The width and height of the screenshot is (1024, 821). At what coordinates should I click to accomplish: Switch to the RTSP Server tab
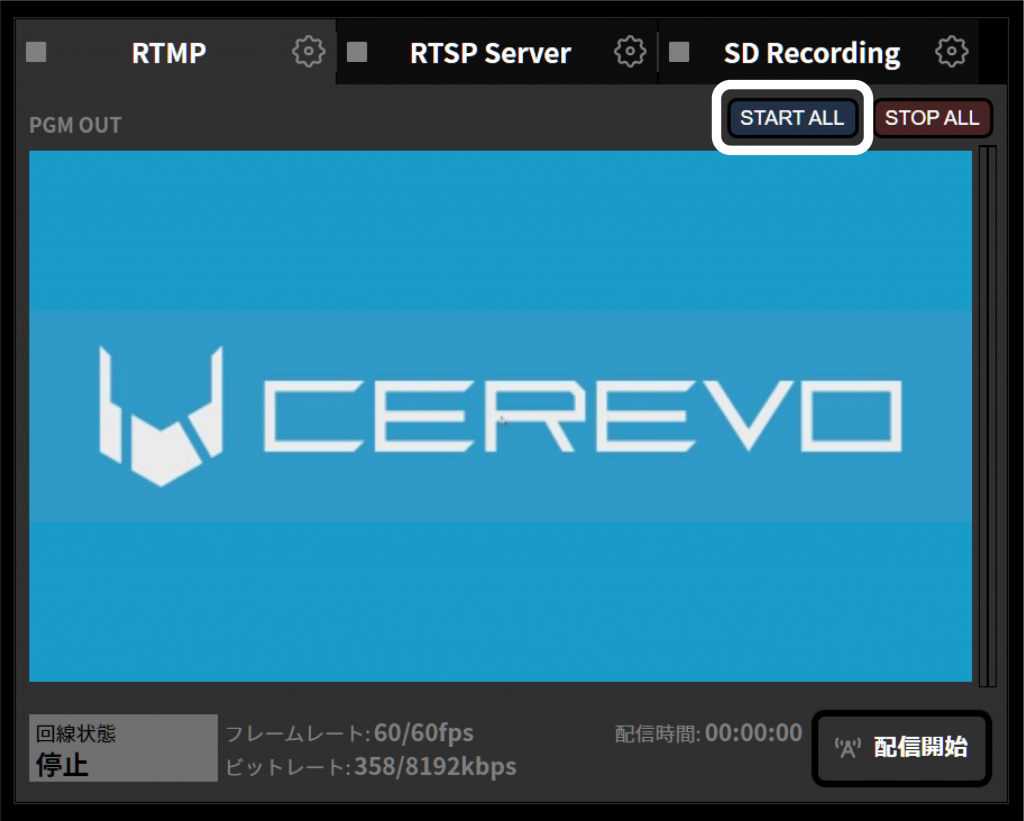(x=490, y=52)
